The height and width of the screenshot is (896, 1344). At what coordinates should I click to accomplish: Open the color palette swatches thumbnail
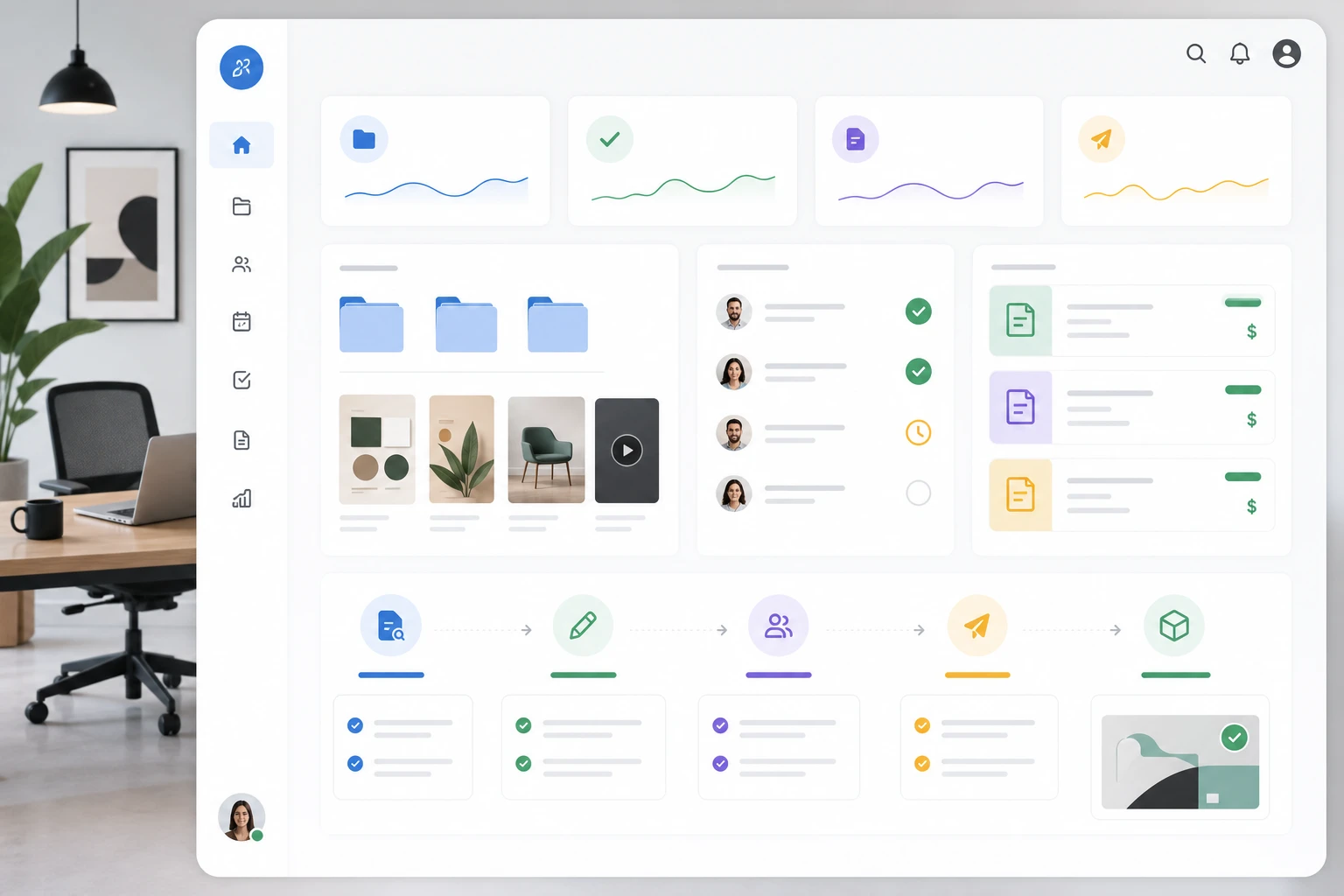tap(377, 450)
